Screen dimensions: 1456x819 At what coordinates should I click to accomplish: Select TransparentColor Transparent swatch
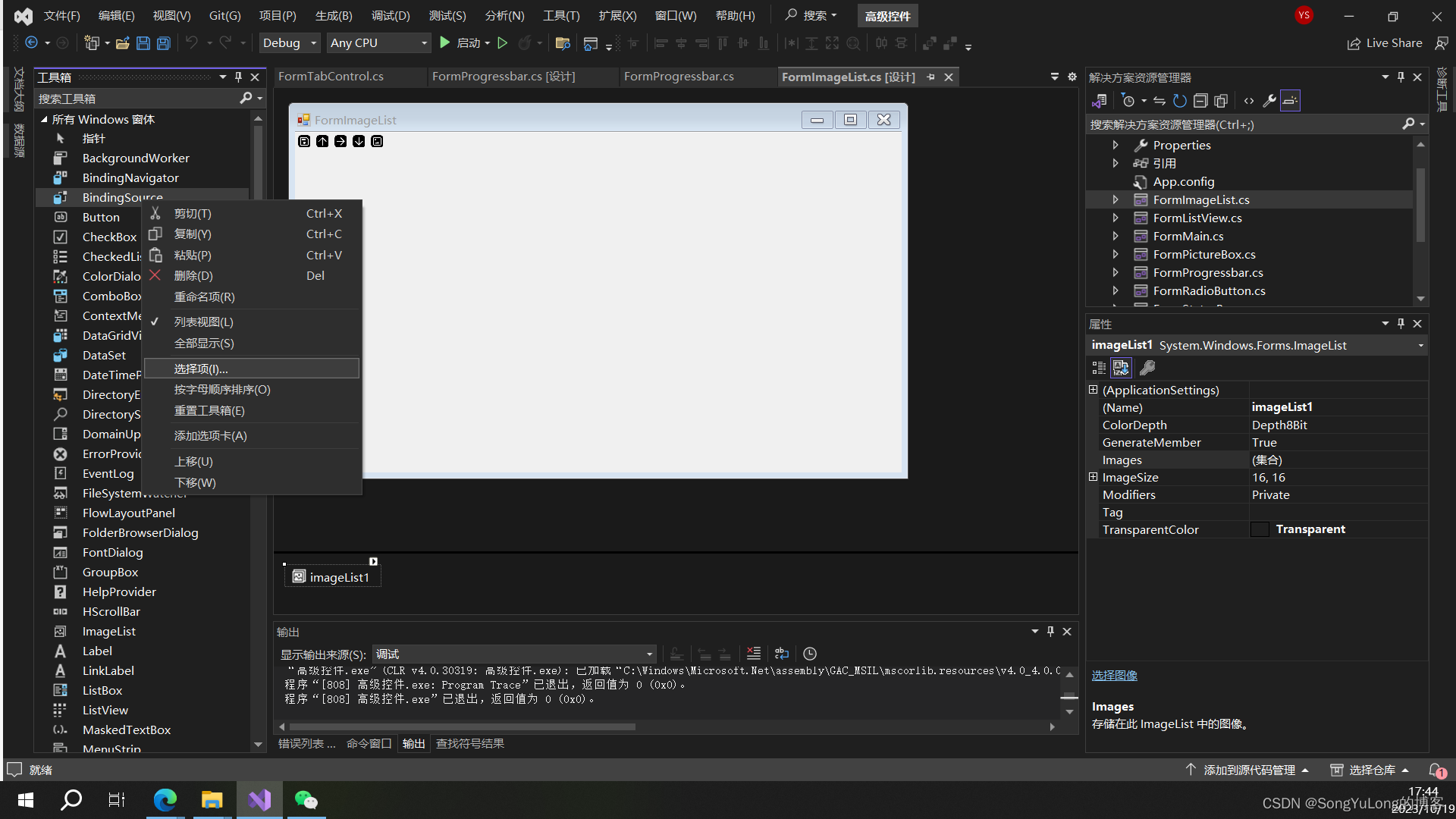click(1260, 529)
